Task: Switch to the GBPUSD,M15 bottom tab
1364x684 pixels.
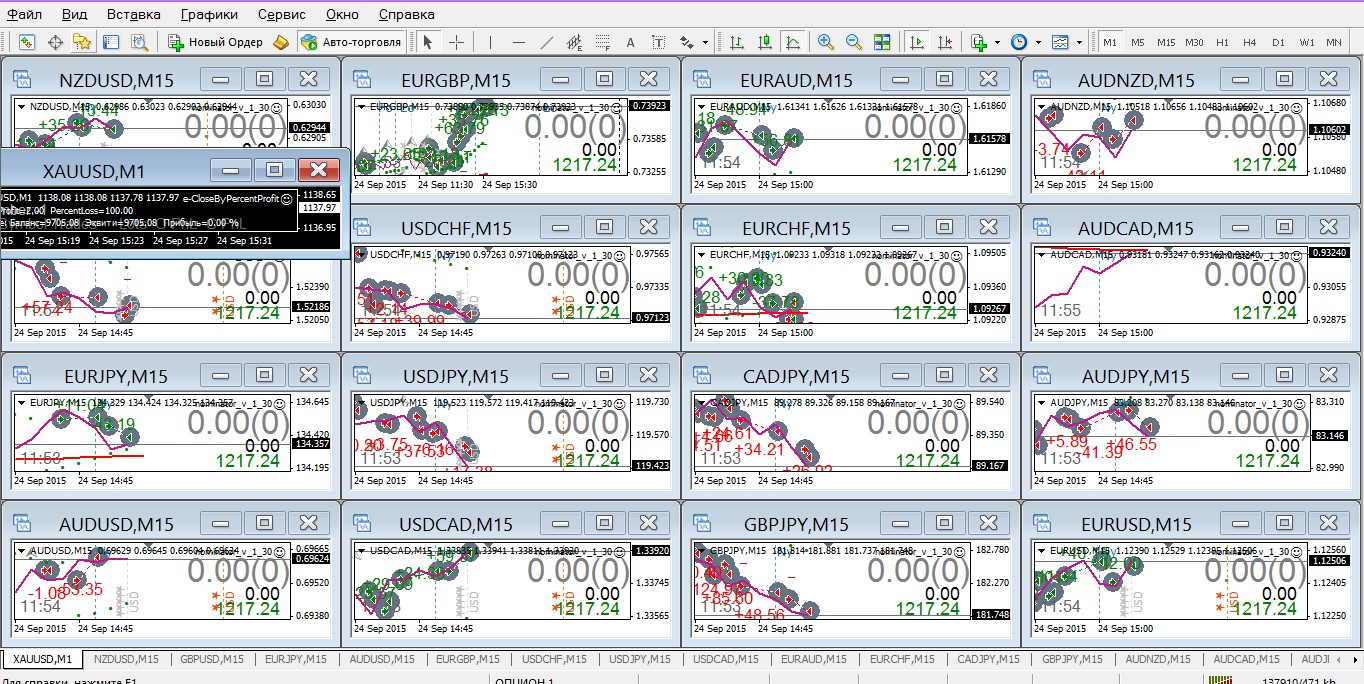Action: 211,659
